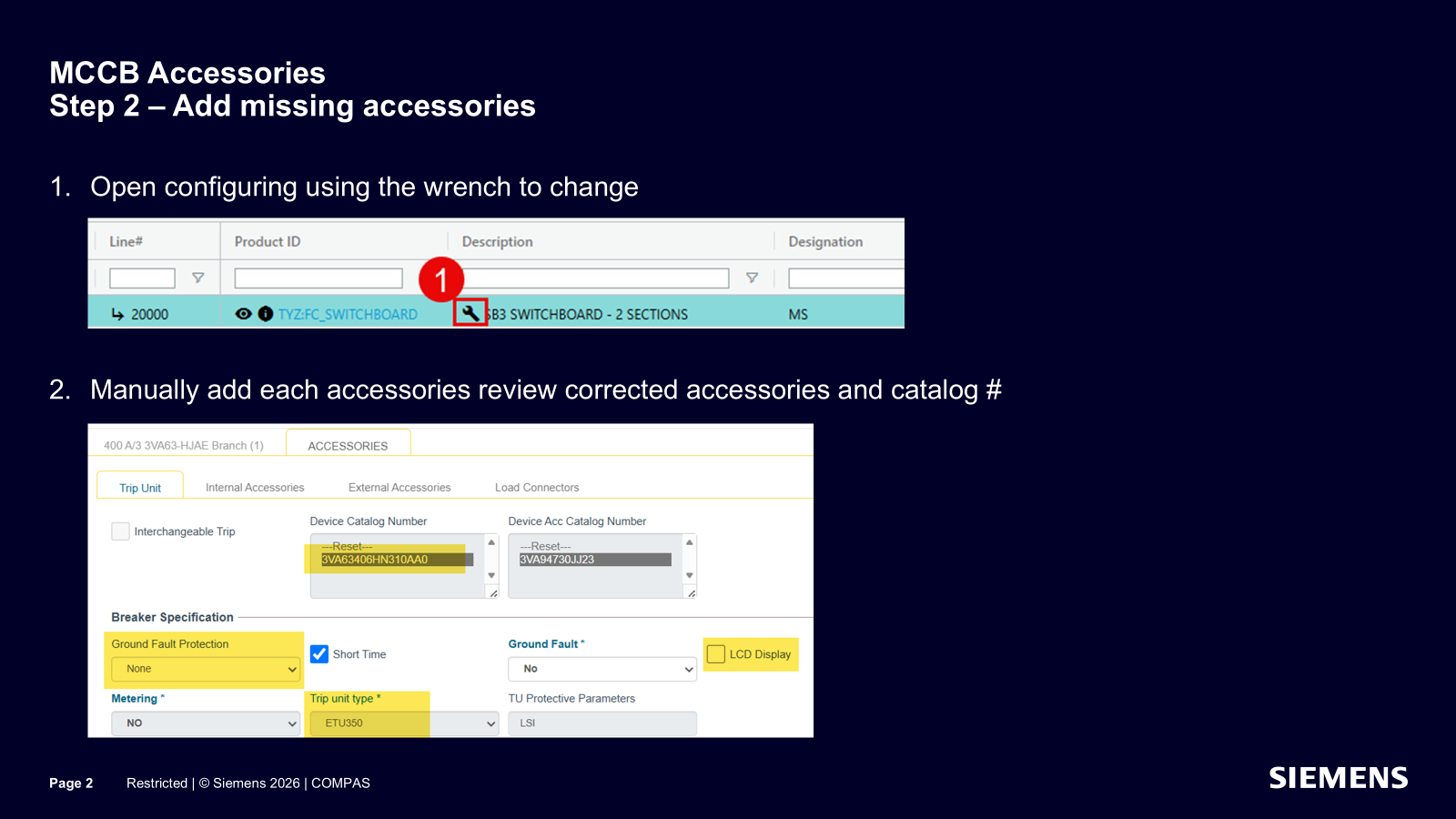
Task: Click up arrow in Device Catalog Number list
Action: point(491,542)
